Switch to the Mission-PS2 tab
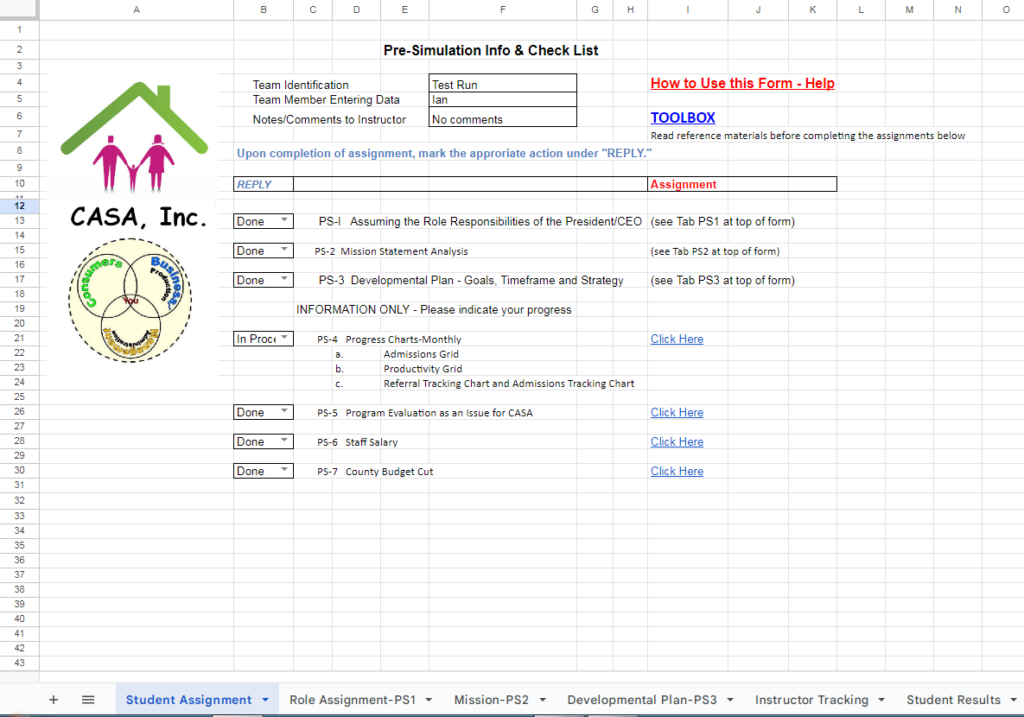Viewport: 1024px width, 717px height. [x=491, y=700]
